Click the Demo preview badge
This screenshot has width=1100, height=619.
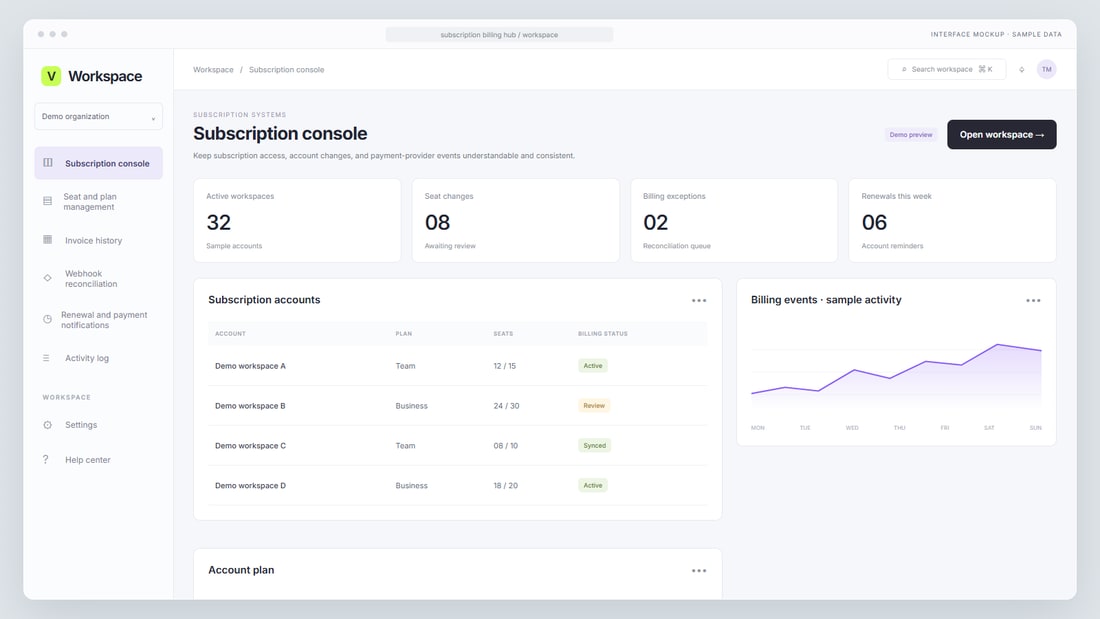911,135
